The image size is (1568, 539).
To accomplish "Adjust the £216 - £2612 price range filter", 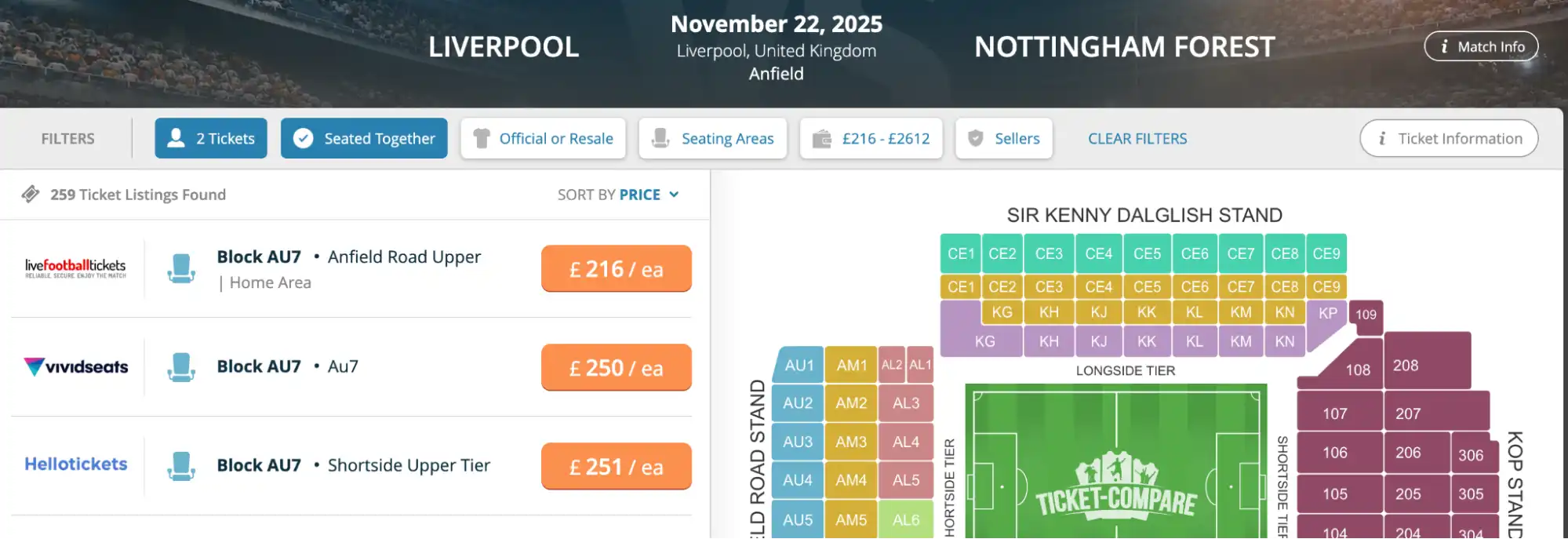I will coord(871,138).
